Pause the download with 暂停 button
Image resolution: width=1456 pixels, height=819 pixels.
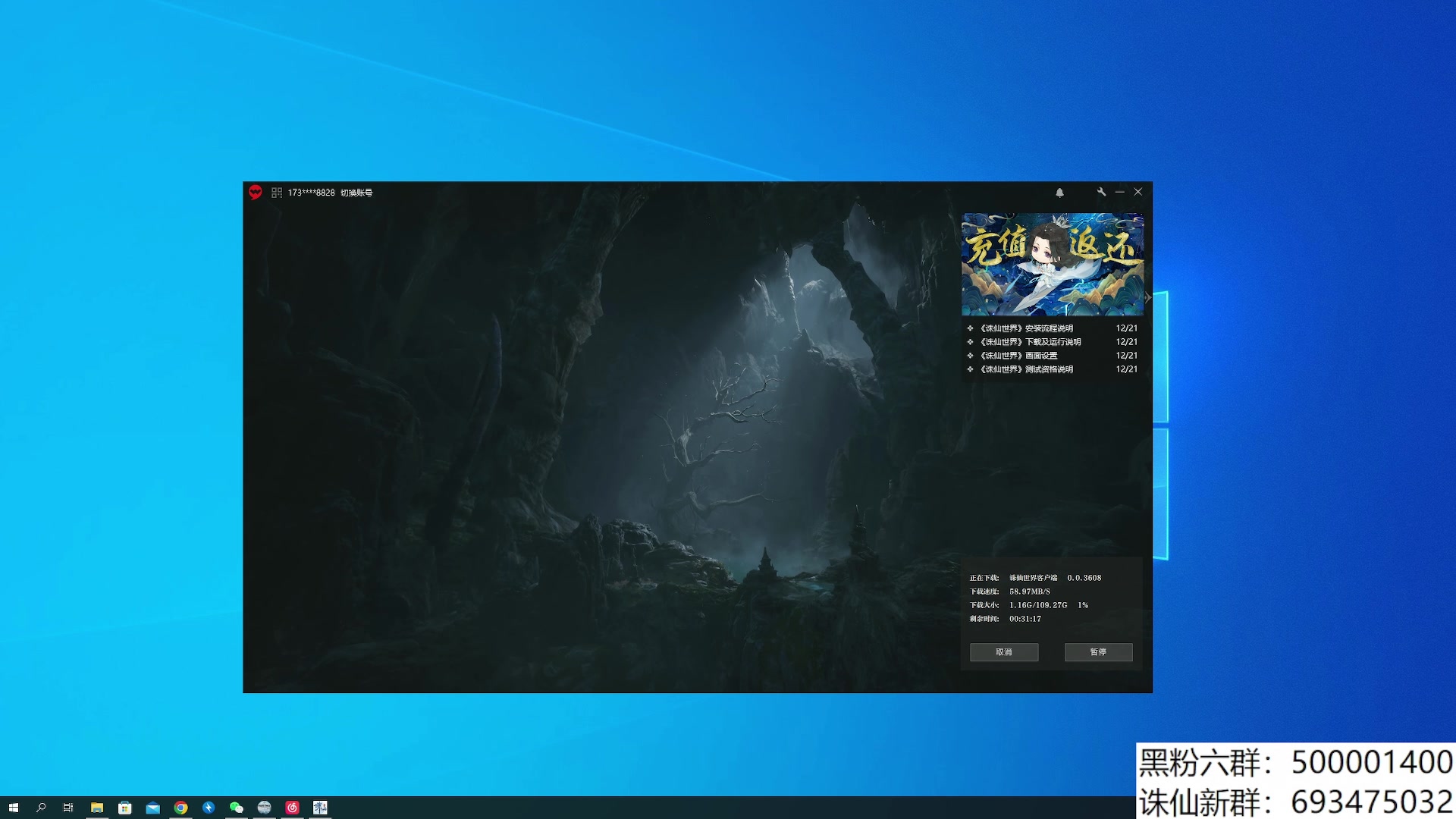(x=1098, y=652)
